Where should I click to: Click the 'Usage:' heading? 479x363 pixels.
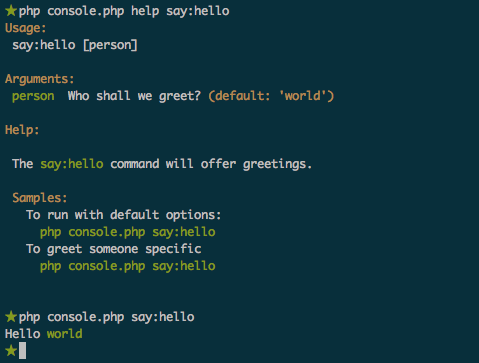coord(25,28)
